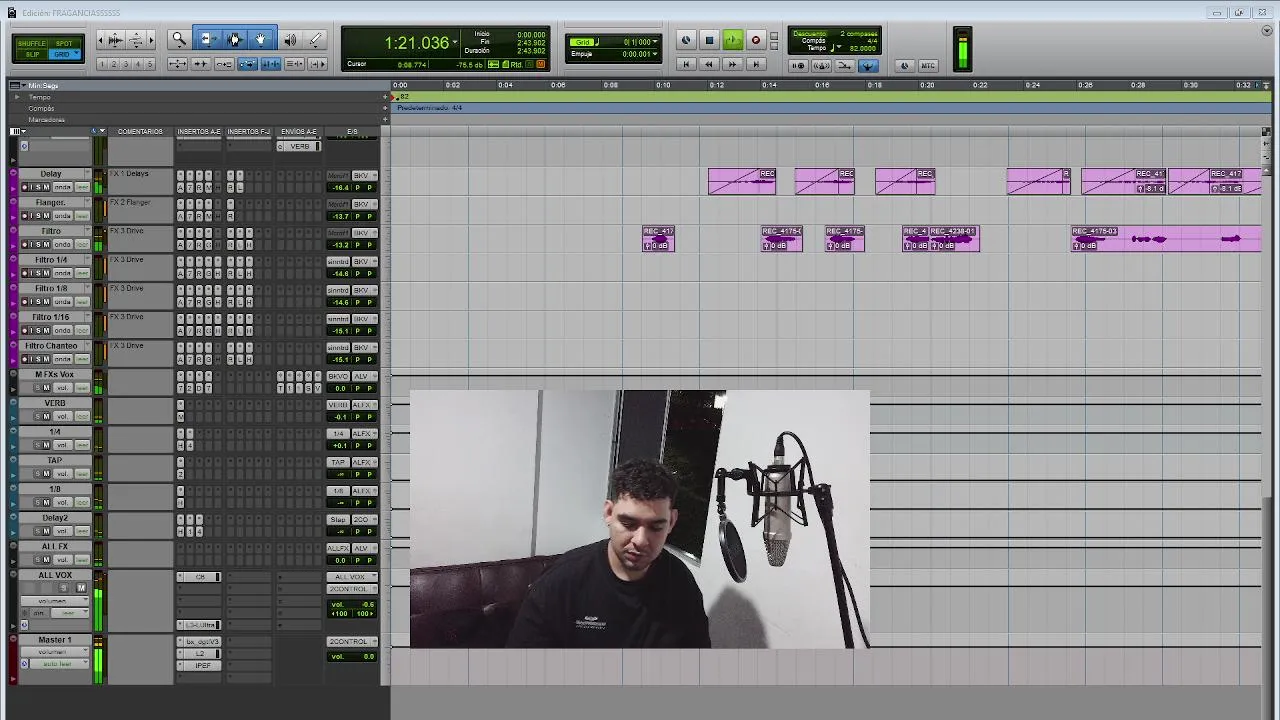Viewport: 1280px width, 720px height.
Task: Open M FXs Vox volume view selector
Action: tap(64, 388)
